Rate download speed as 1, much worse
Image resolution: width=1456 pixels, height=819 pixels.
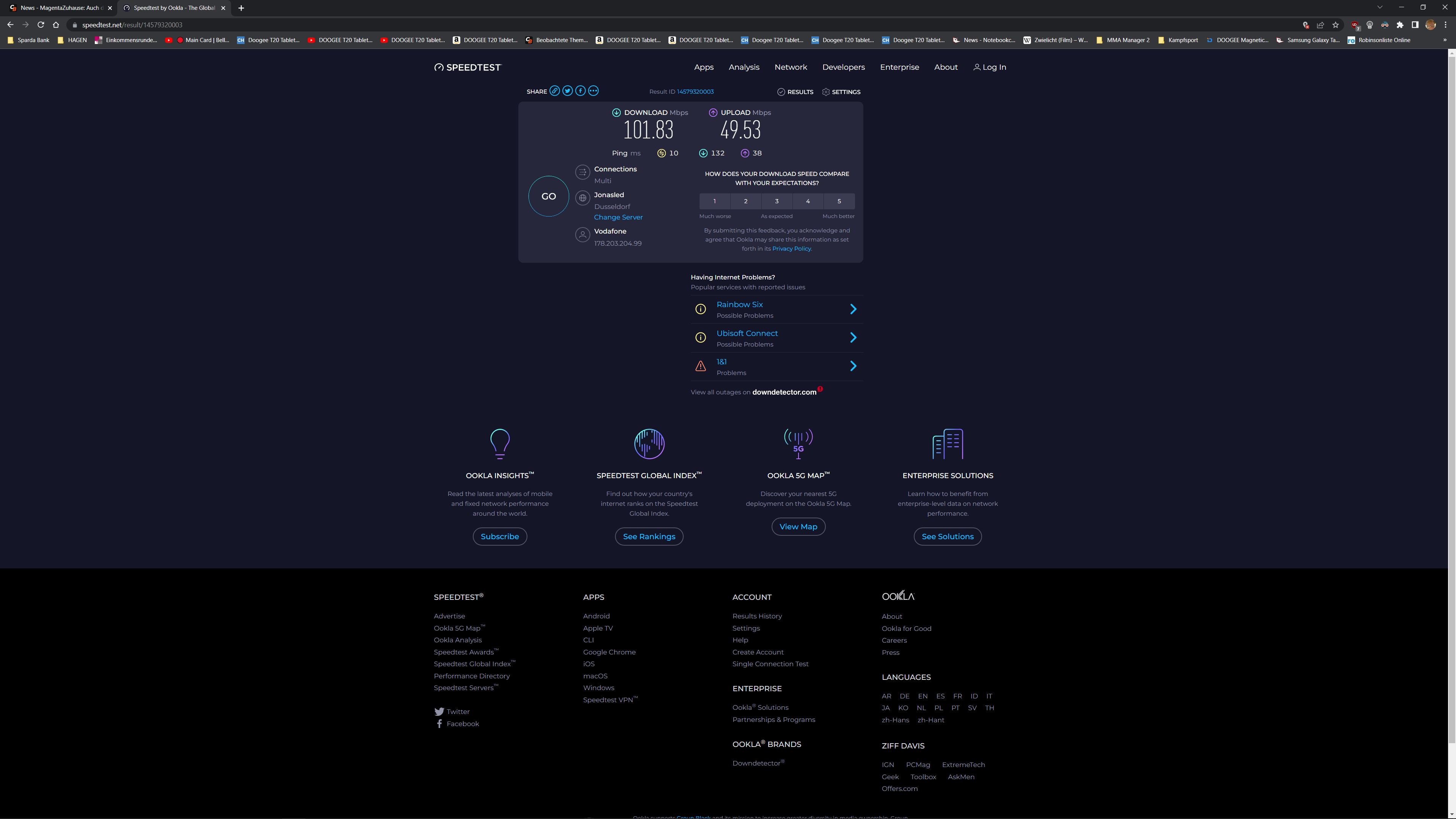714,201
